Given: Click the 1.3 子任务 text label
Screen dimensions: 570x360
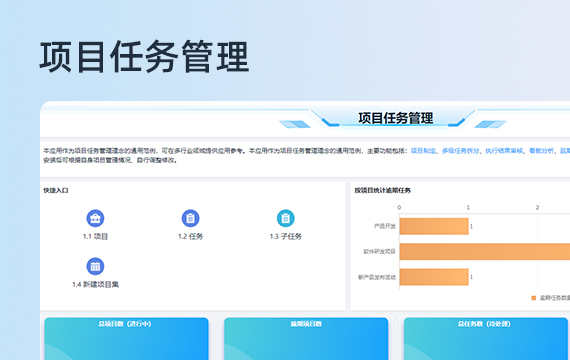Looking at the screenshot, I should [286, 236].
